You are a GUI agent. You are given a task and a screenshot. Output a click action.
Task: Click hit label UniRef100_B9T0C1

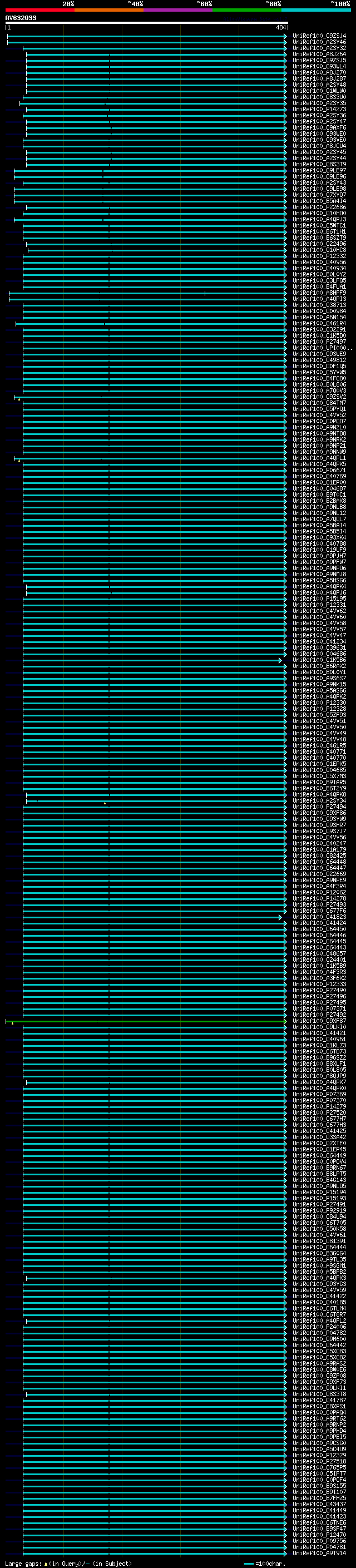[x=319, y=495]
